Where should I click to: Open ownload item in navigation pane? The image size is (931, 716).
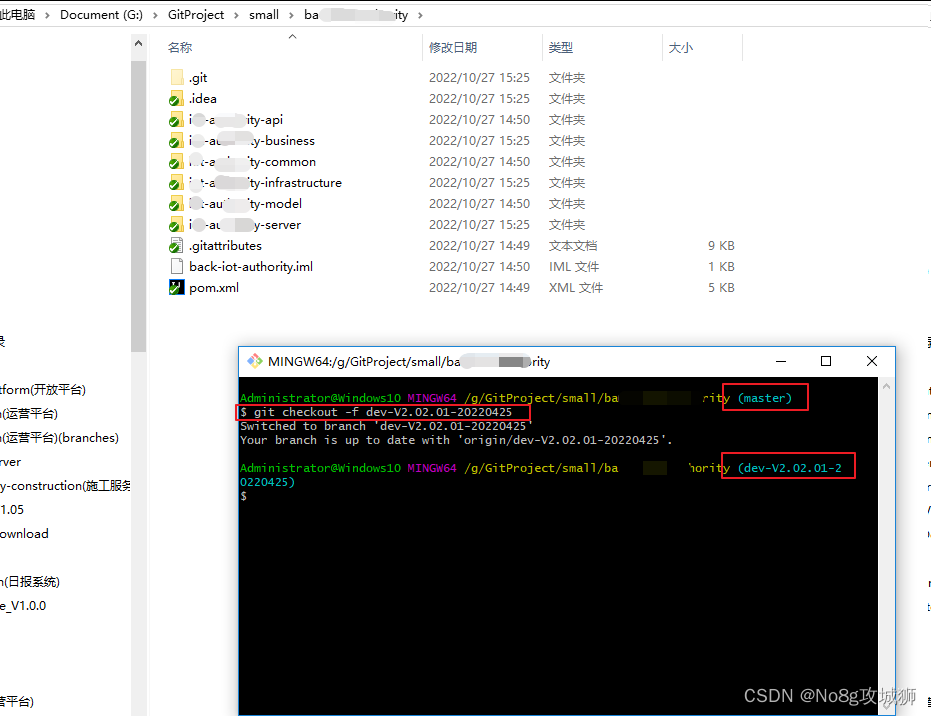click(x=24, y=533)
